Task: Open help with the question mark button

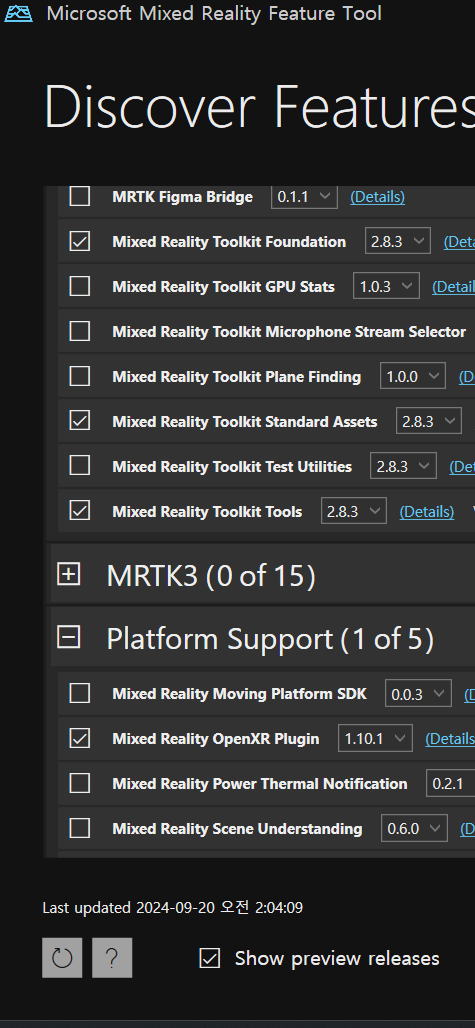Action: coord(112,958)
